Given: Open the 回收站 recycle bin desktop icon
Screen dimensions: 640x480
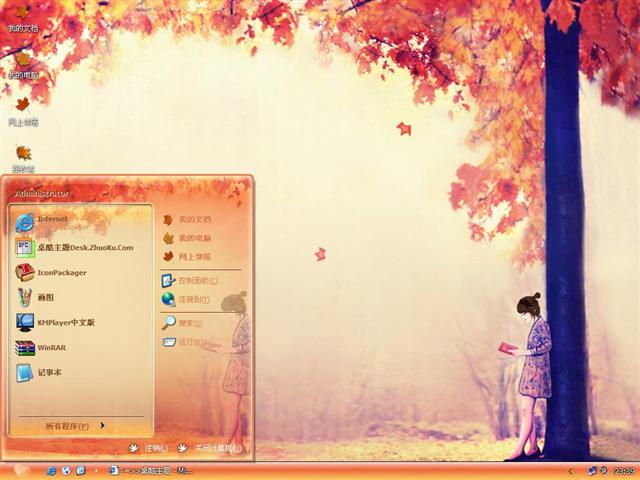Looking at the screenshot, I should [x=23, y=159].
